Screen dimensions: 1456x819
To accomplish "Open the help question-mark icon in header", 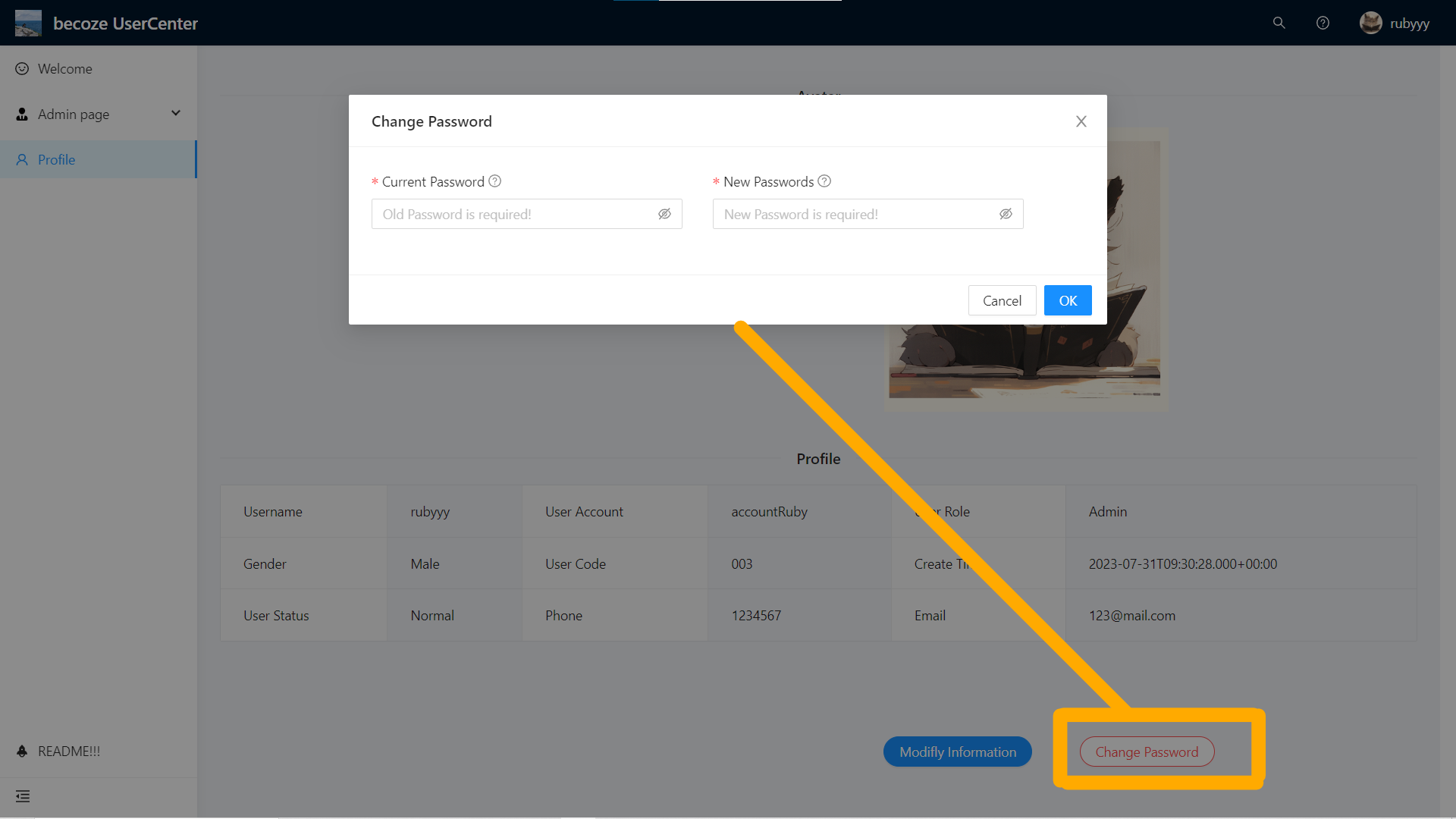I will (x=1323, y=23).
